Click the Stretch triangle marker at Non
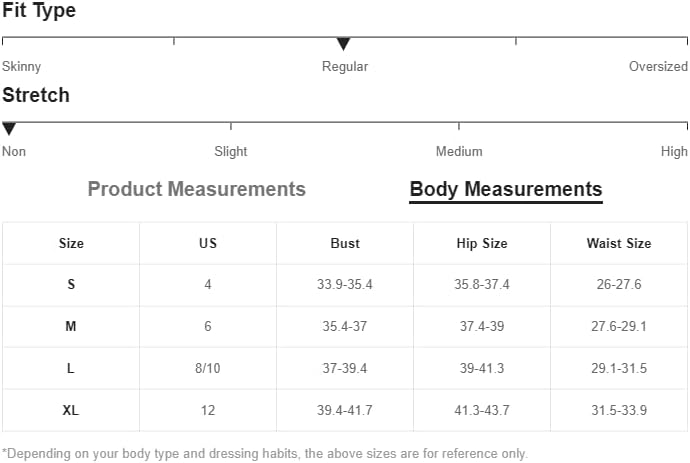 click(x=9, y=129)
